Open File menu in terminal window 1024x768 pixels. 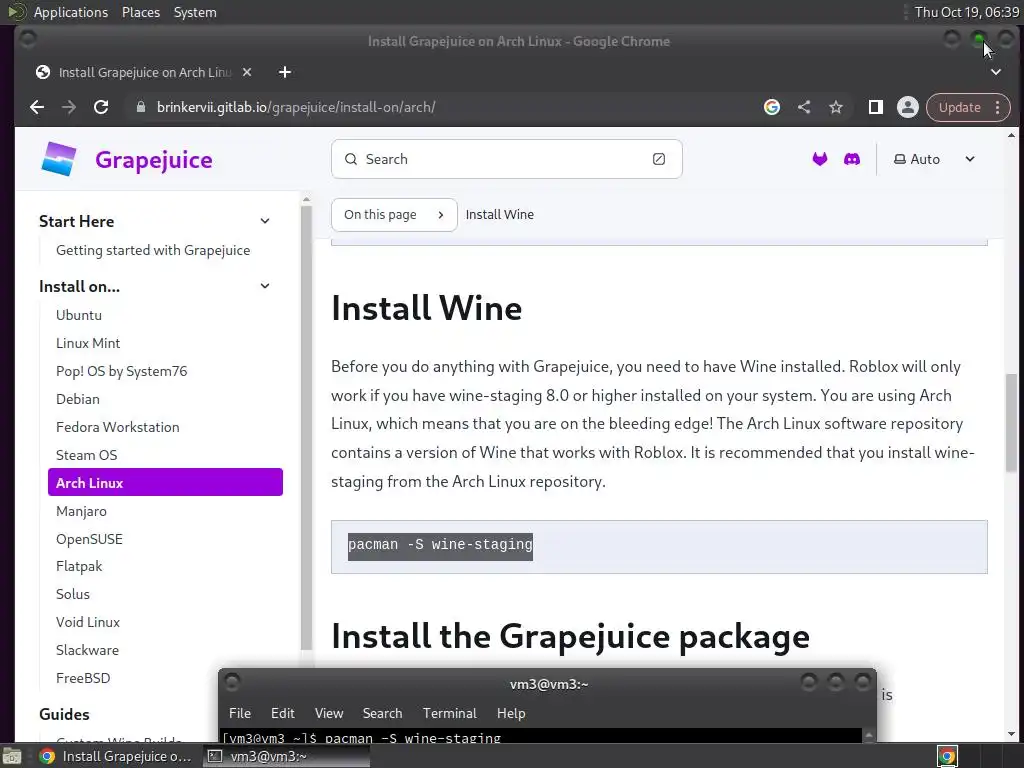[x=240, y=713]
